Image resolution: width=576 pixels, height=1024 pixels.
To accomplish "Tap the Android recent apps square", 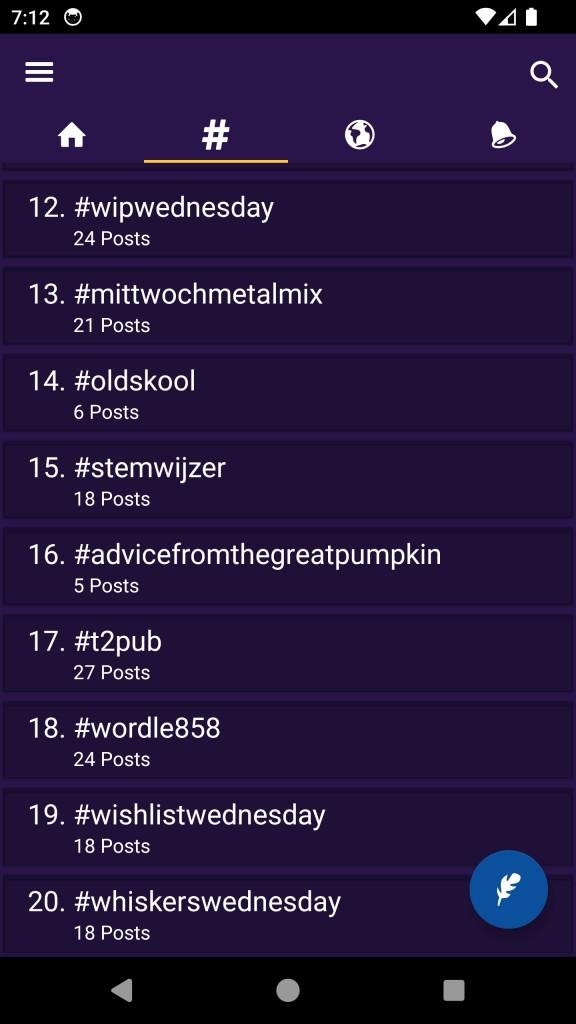I will click(454, 990).
